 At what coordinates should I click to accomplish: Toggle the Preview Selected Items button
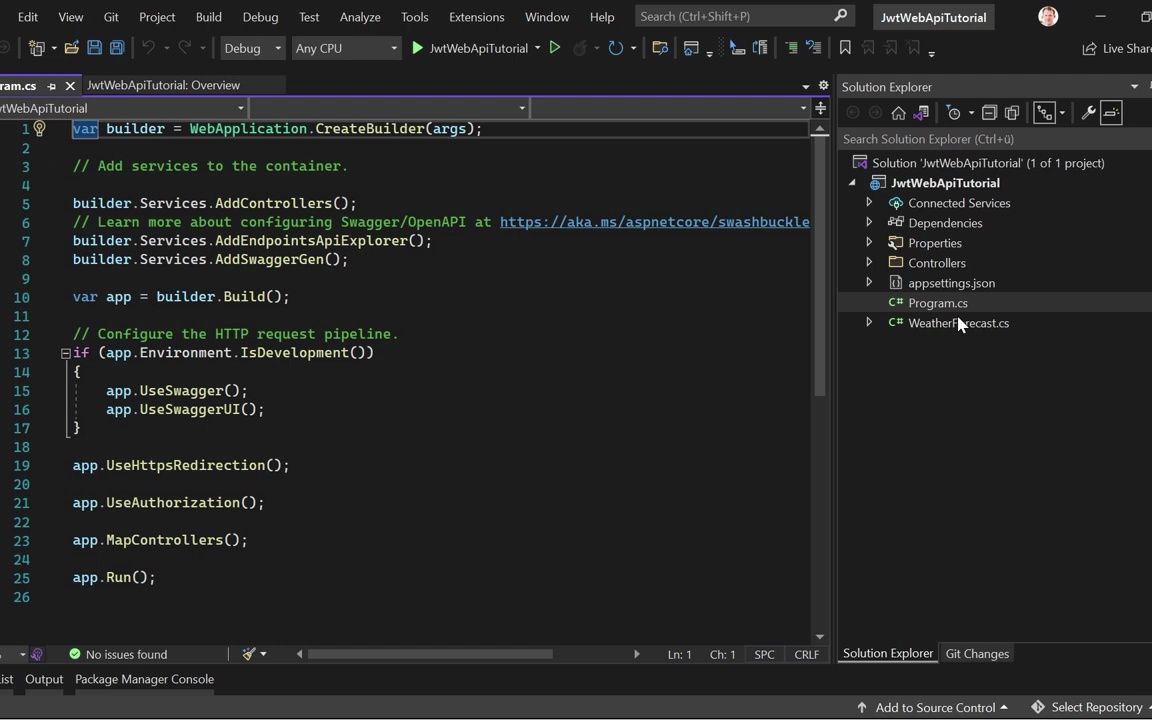[1111, 113]
